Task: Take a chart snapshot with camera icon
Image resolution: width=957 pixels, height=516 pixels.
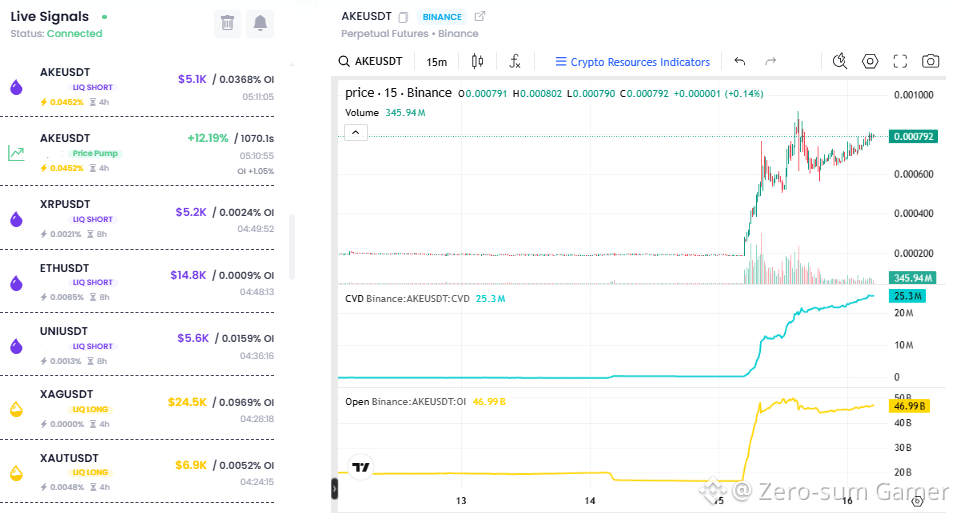Action: [x=930, y=61]
